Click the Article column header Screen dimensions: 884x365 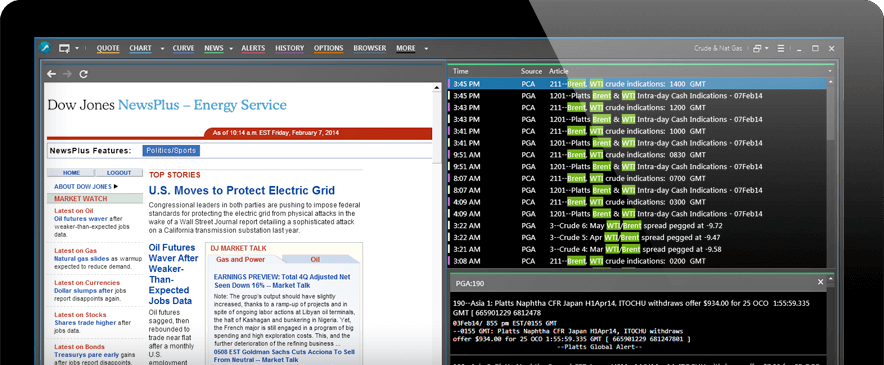point(559,71)
